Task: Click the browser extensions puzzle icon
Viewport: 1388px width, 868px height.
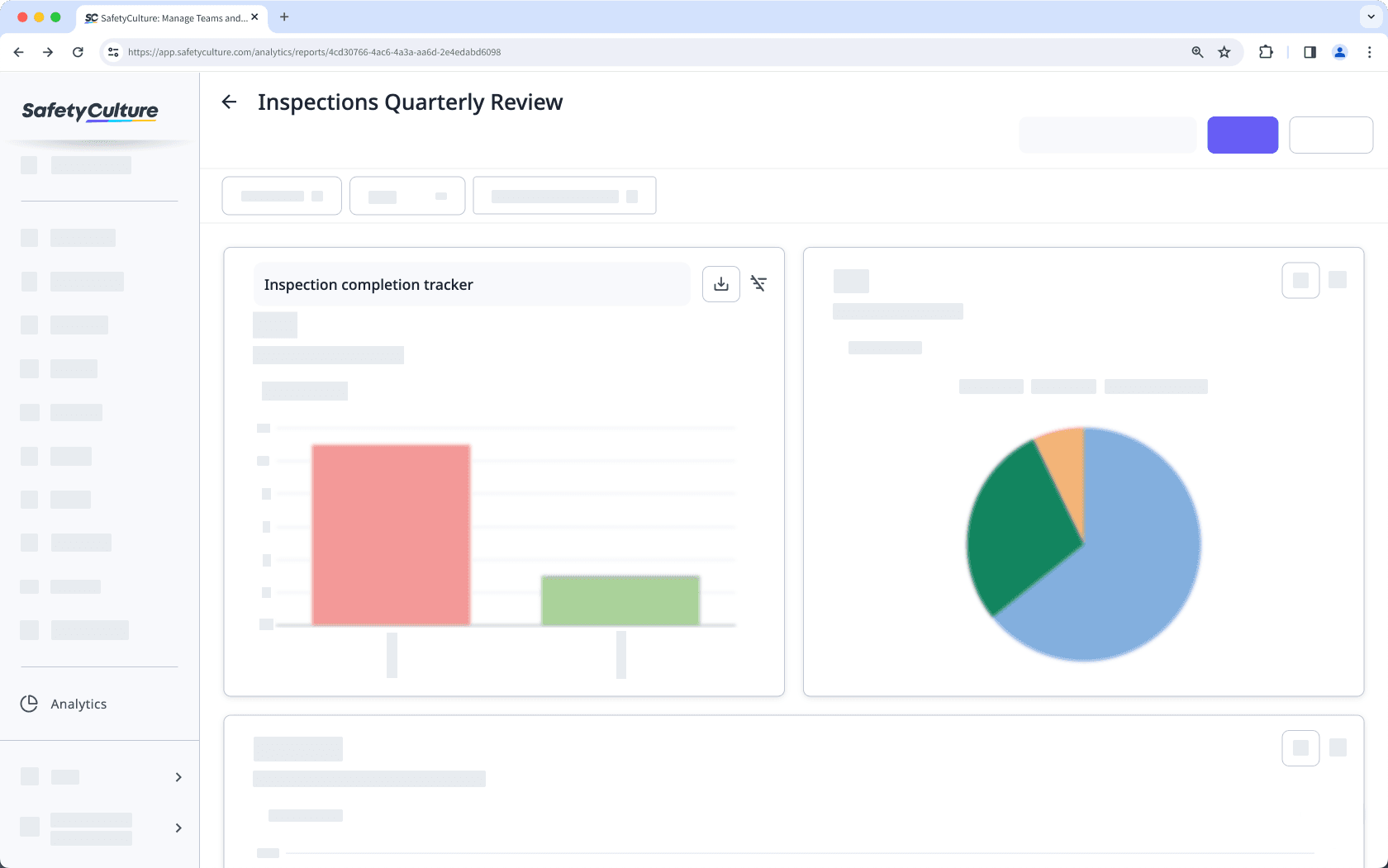Action: pos(1265,51)
